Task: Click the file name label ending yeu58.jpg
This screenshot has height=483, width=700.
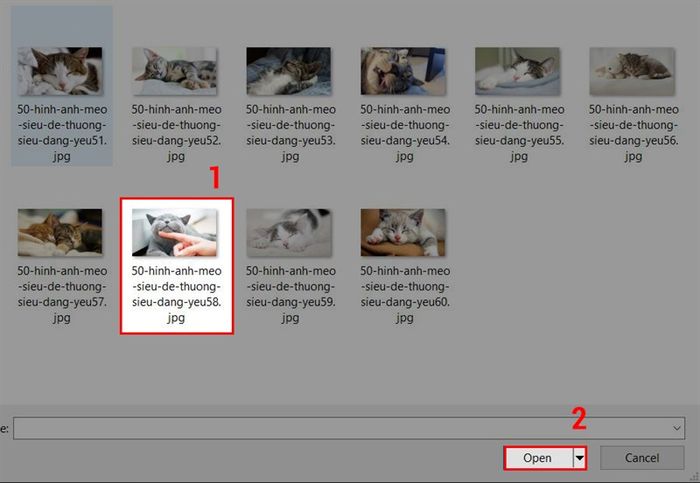Action: click(x=176, y=294)
